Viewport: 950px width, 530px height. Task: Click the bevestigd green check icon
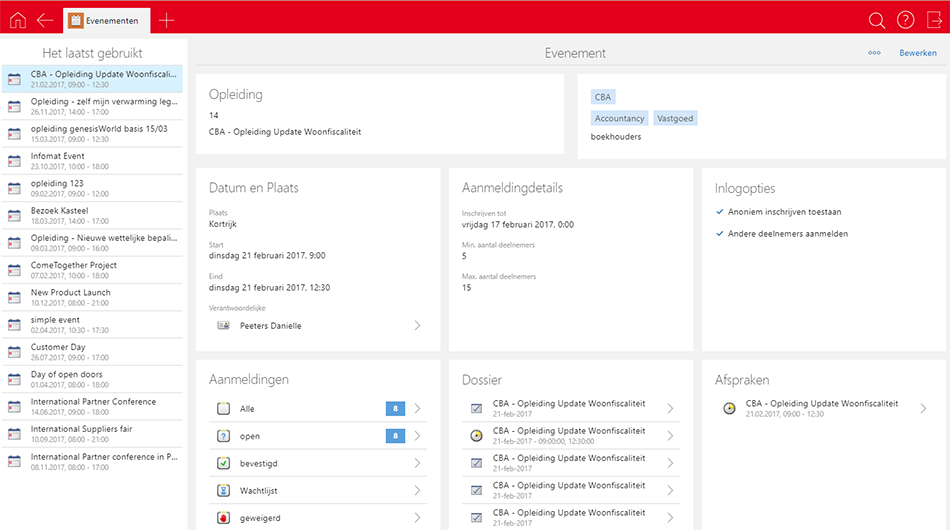[x=223, y=463]
